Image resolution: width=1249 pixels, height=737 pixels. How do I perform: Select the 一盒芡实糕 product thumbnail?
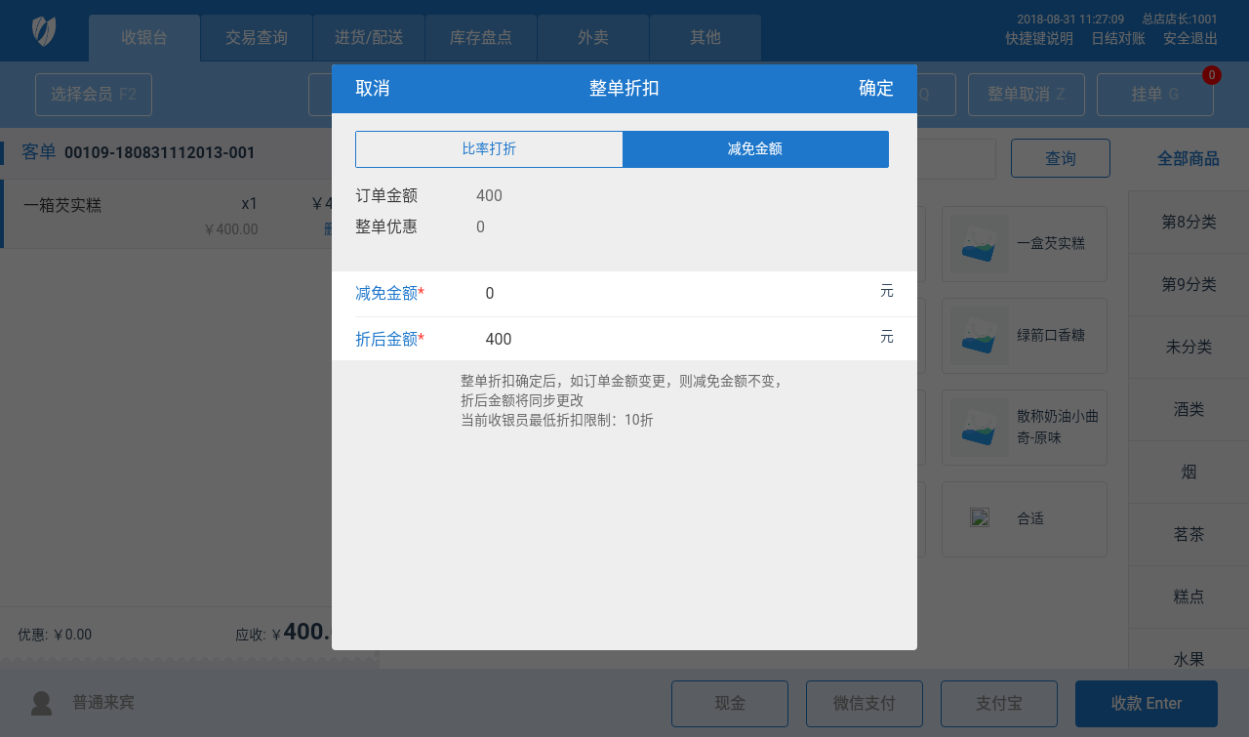pyautogui.click(x=980, y=244)
